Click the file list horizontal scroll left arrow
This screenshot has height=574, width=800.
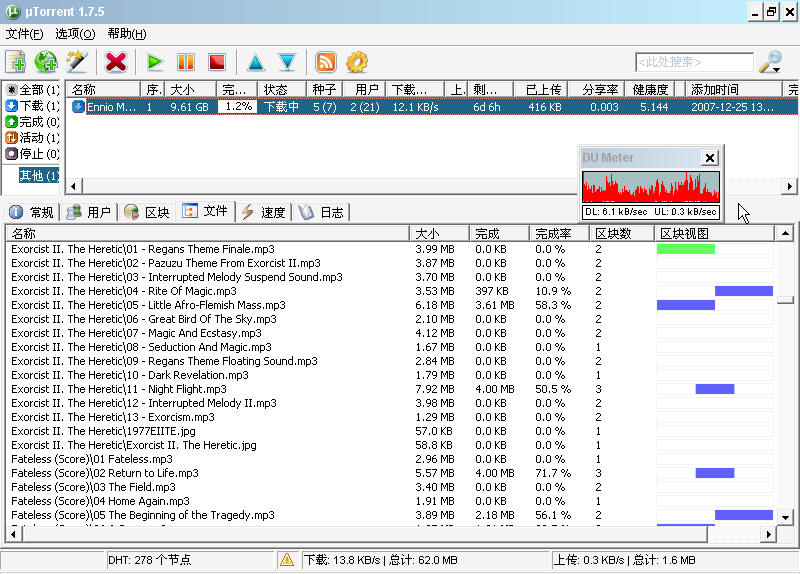[x=14, y=535]
